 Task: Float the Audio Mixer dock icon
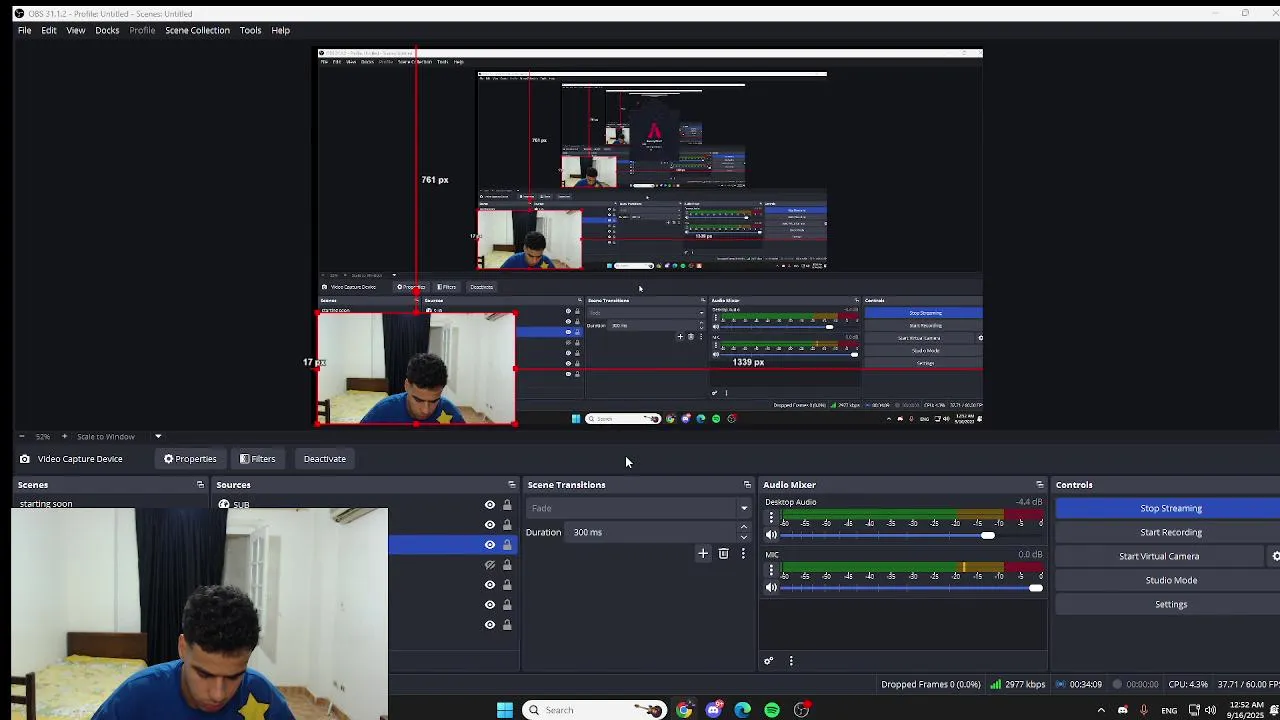(1040, 485)
